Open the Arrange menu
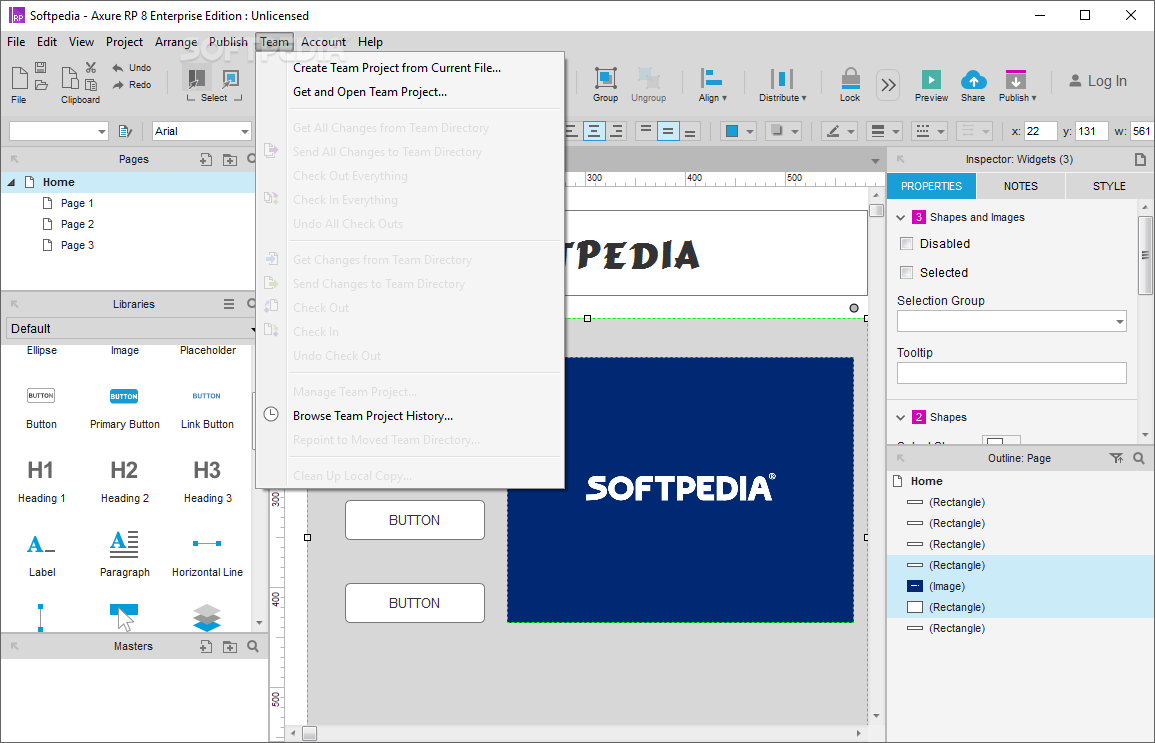The height and width of the screenshot is (743, 1155). click(x=176, y=42)
